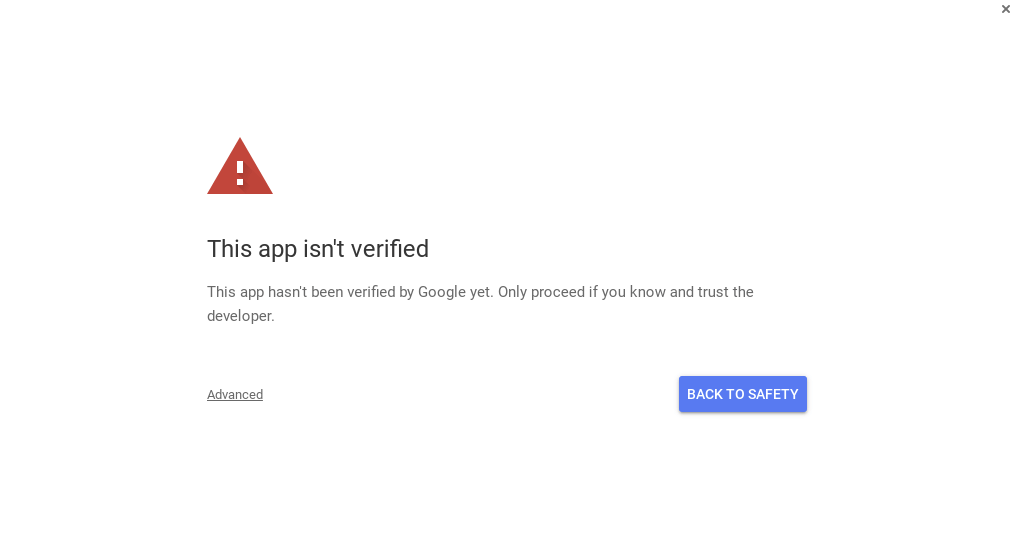Click the red warning triangle icon

point(240,166)
